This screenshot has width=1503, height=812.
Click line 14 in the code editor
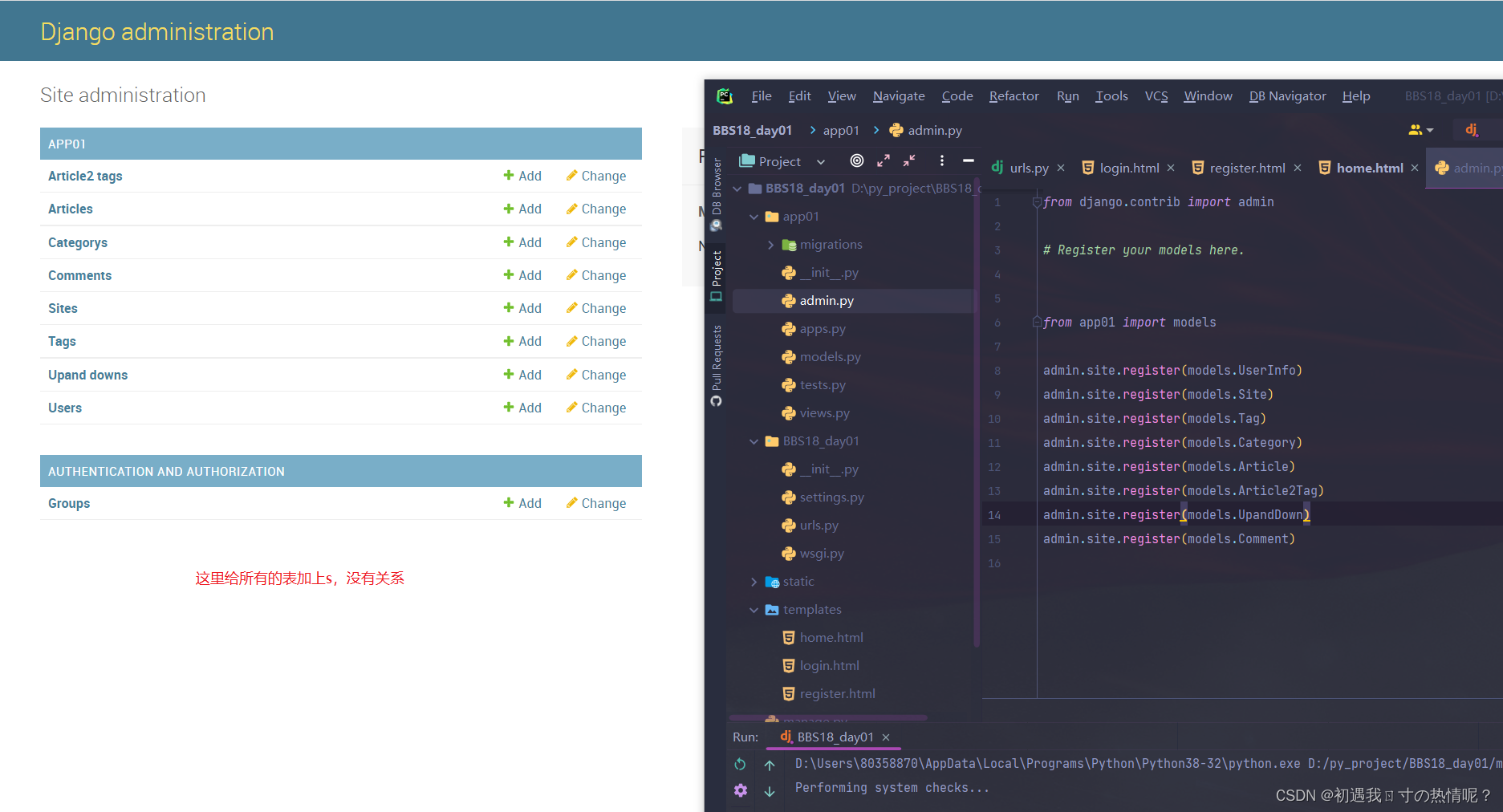point(1241,515)
